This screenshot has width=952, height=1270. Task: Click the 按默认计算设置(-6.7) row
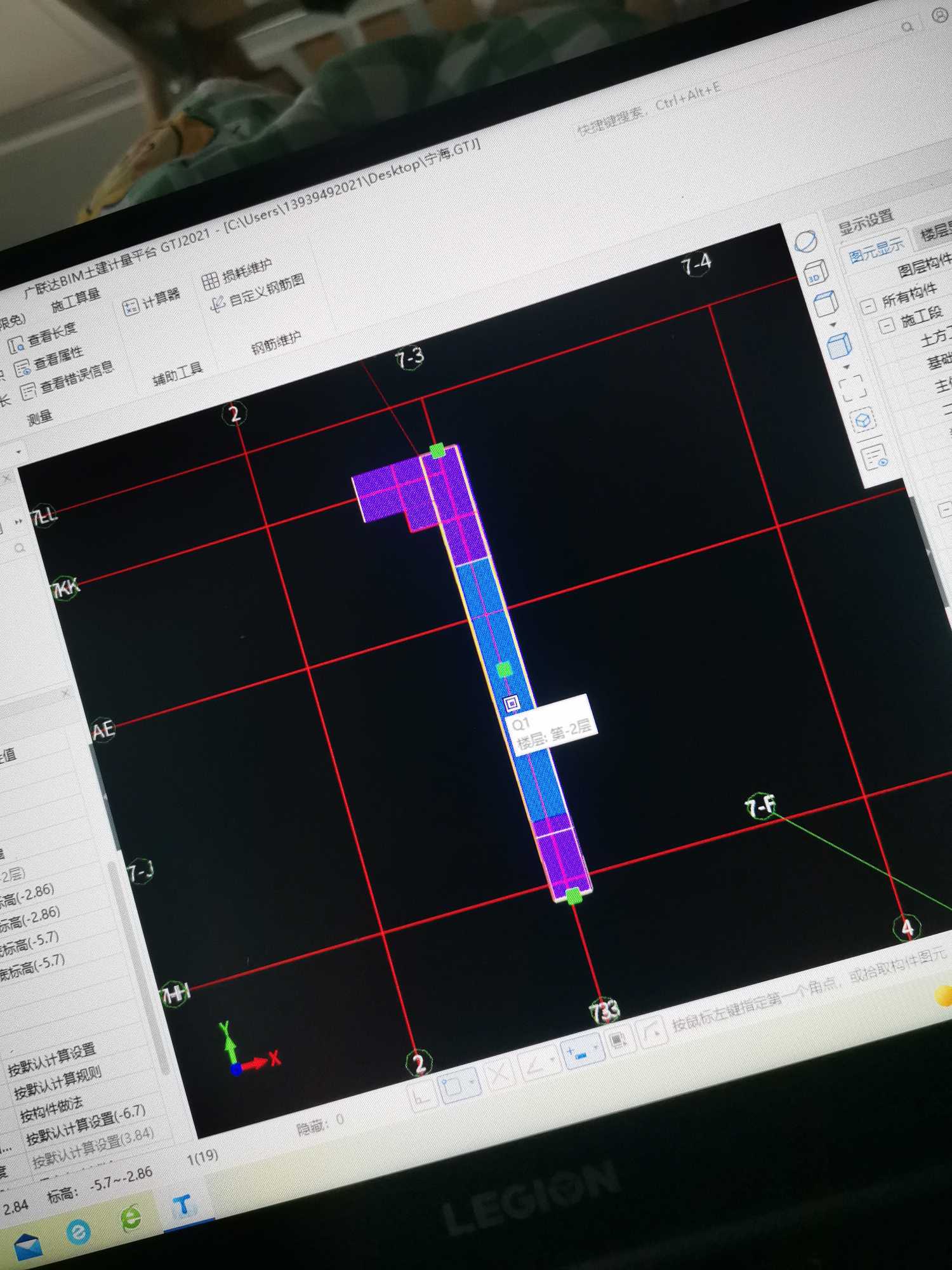tap(87, 1125)
